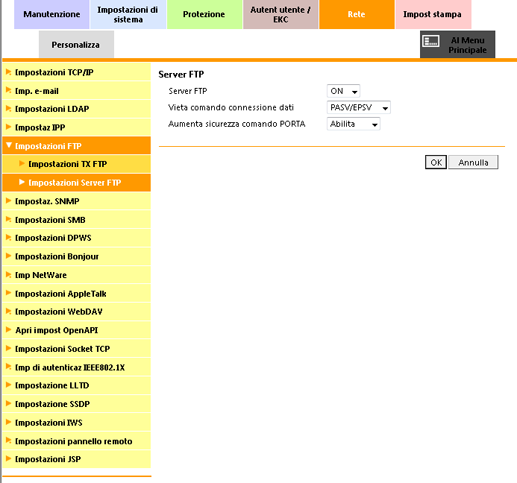This screenshot has height=483, width=517.
Task: Click arrow icon beside Impostazioni SMB
Action: [9, 219]
